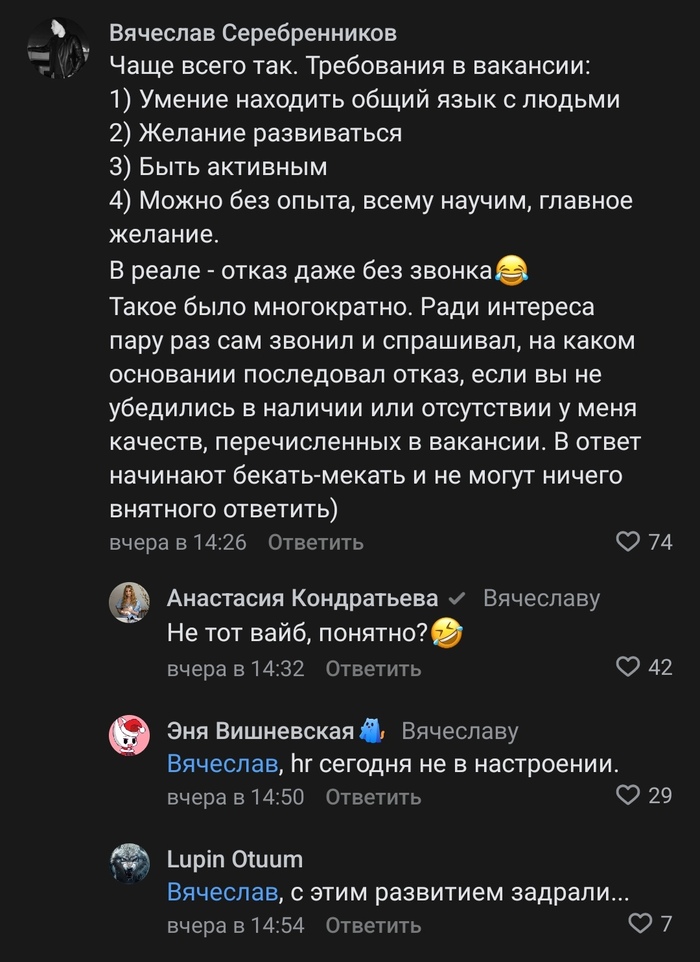Open Lupin Otuum's wolf avatar
Image resolution: width=700 pixels, height=962 pixels.
coord(129,864)
